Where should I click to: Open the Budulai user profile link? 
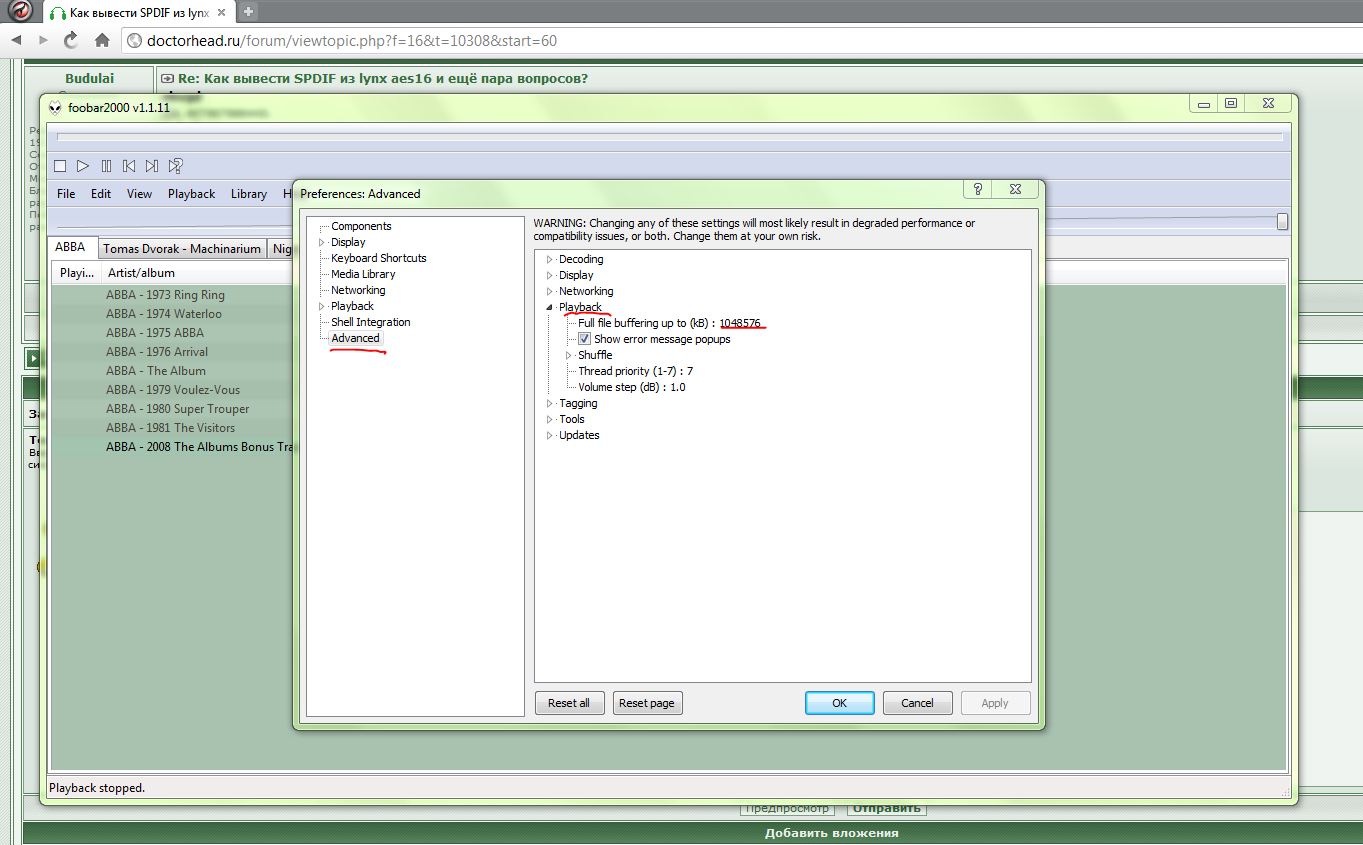pyautogui.click(x=90, y=78)
